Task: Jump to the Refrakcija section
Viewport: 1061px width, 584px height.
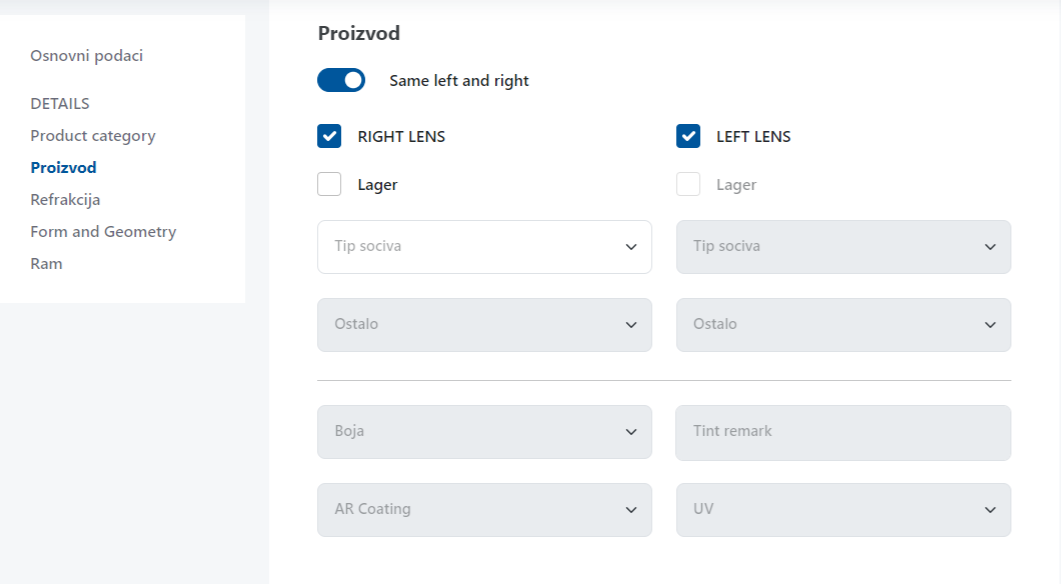Action: tap(65, 200)
